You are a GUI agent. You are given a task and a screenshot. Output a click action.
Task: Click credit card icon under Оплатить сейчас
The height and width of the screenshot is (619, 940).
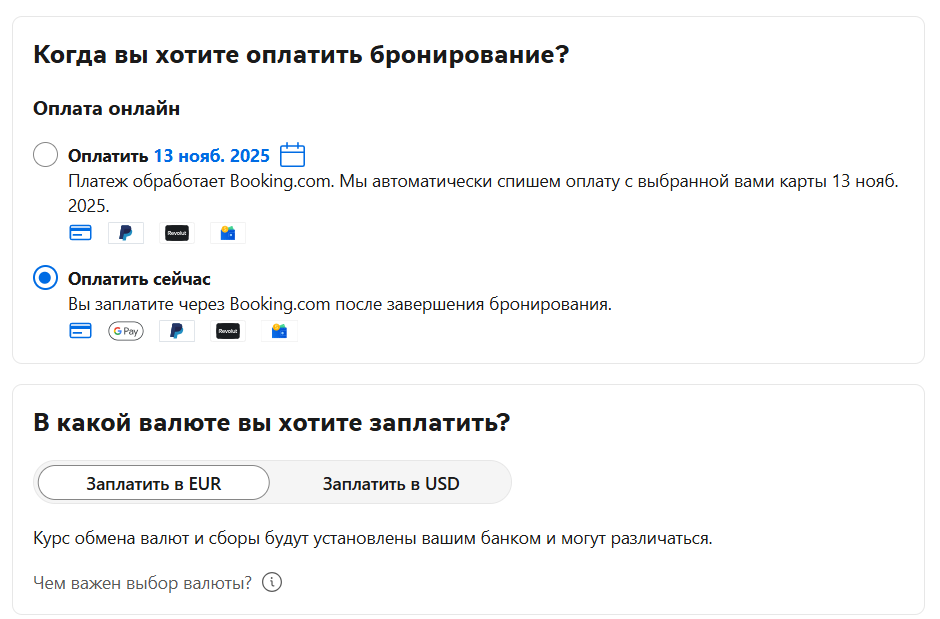[x=81, y=331]
